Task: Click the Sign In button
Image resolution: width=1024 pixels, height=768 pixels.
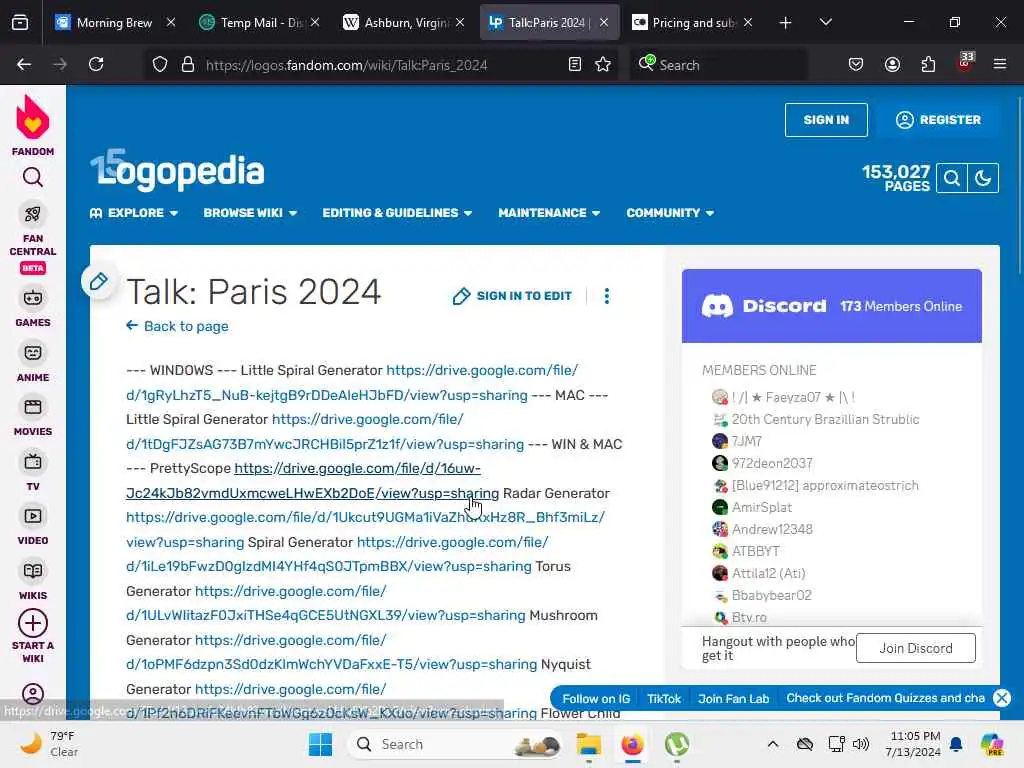Action: [x=826, y=120]
